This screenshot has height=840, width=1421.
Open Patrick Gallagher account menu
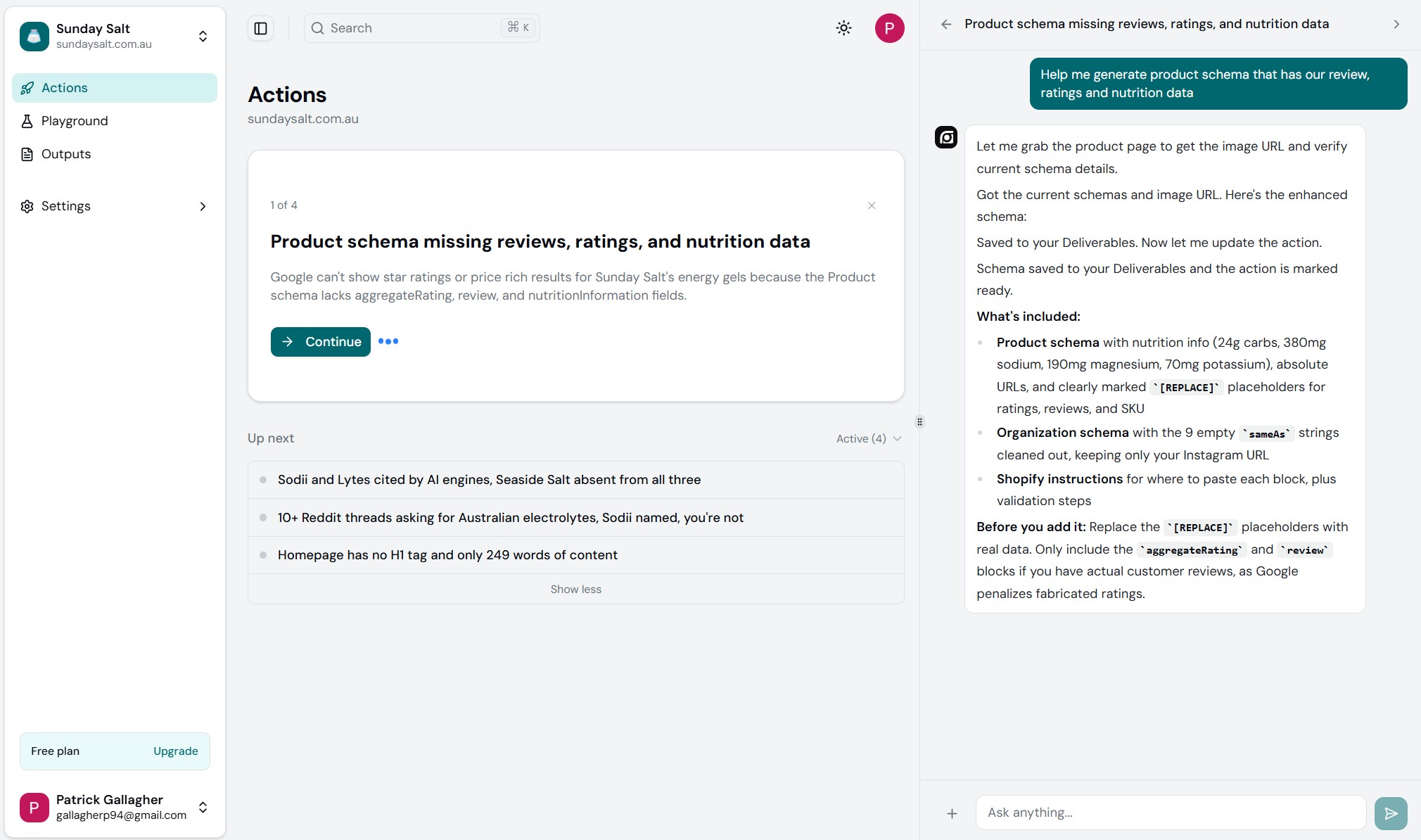203,807
